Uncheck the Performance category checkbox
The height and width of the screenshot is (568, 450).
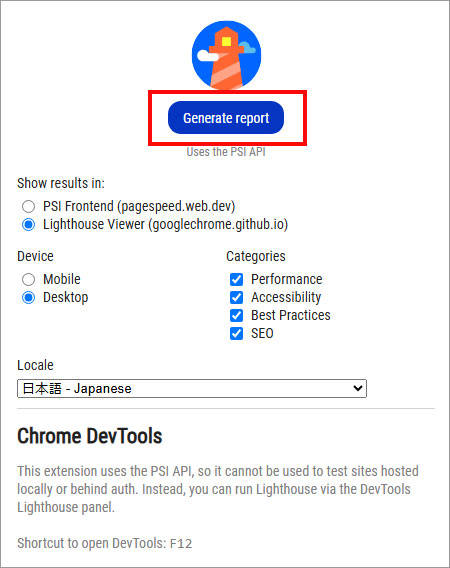click(x=236, y=279)
